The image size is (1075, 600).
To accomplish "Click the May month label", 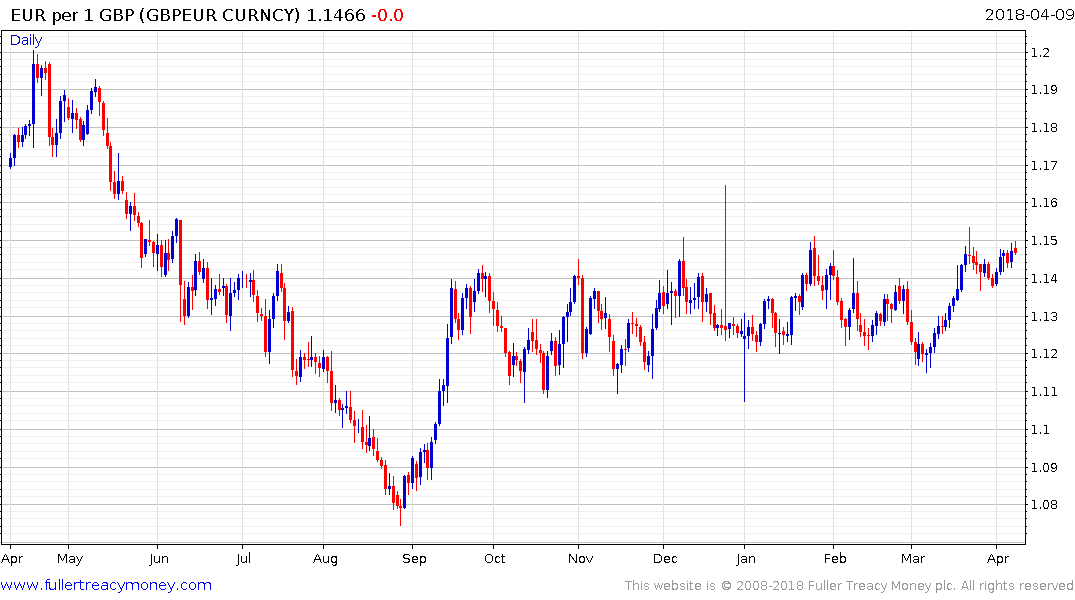I will [70, 559].
